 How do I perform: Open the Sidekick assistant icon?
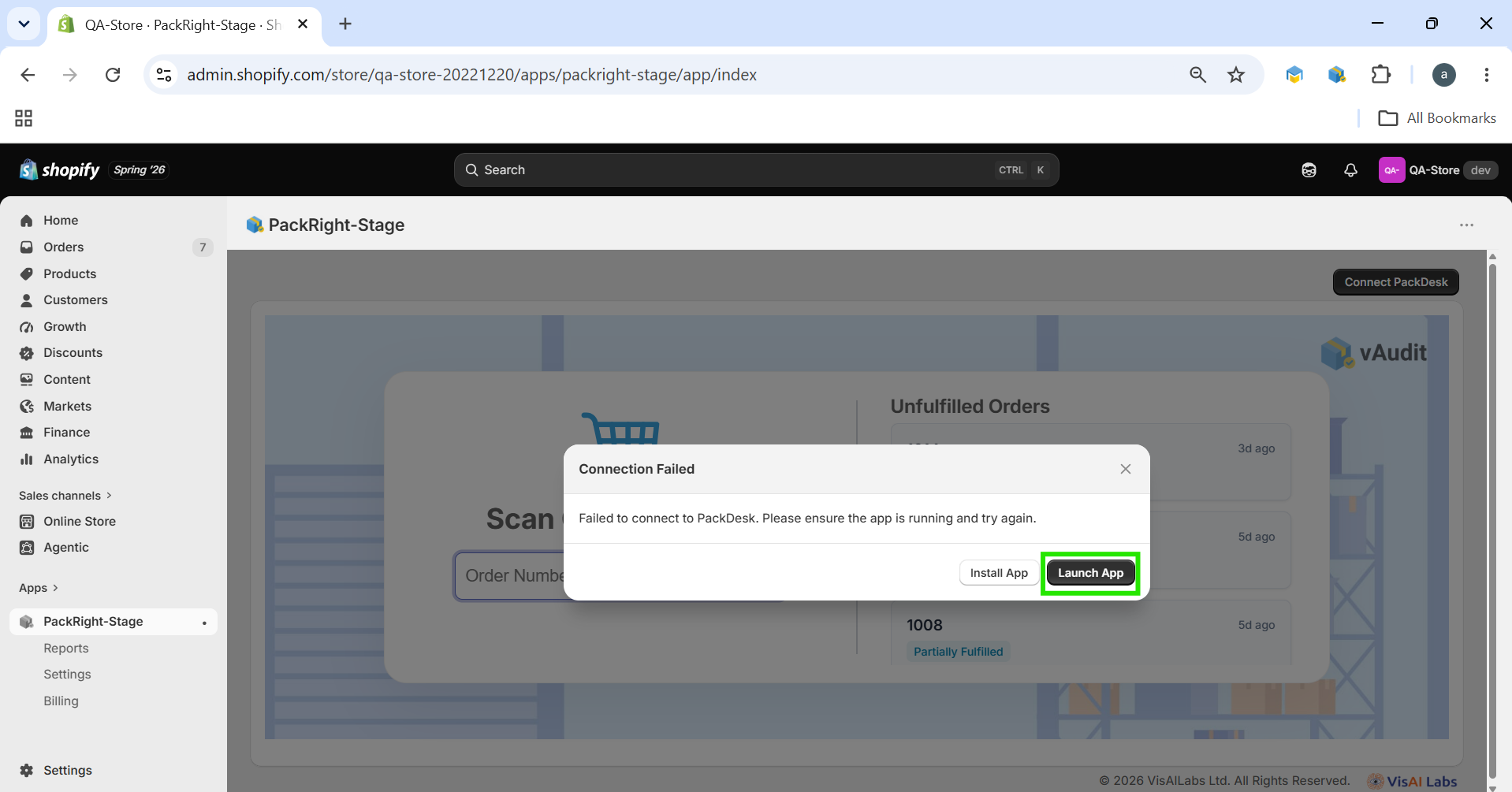point(1309,170)
